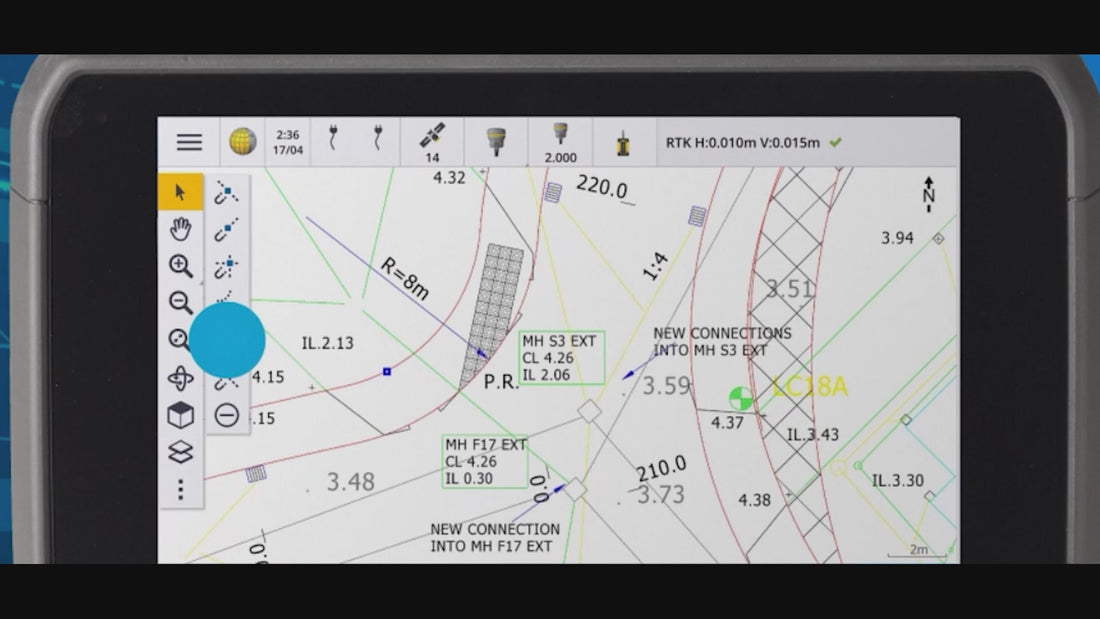Toggle the topmost snap-to tool
Screen dimensions: 1100x619
(x=227, y=192)
